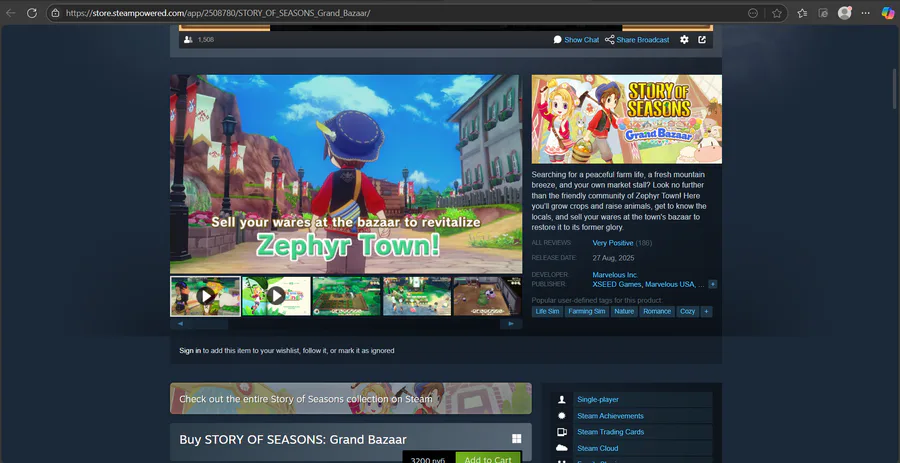Click the Cozy tag
The height and width of the screenshot is (463, 900).
click(688, 312)
